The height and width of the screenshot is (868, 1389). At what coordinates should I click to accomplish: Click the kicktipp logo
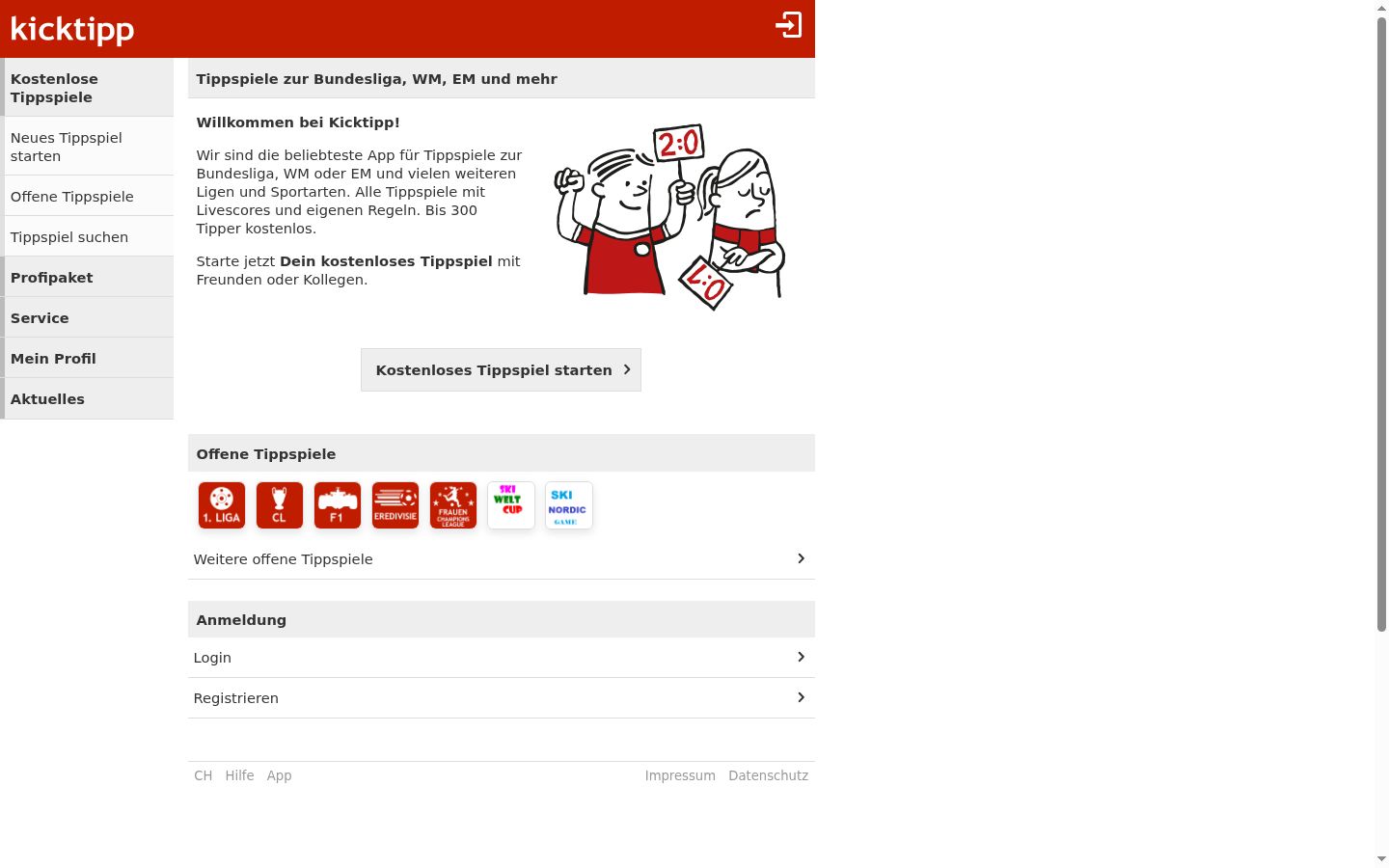click(72, 29)
